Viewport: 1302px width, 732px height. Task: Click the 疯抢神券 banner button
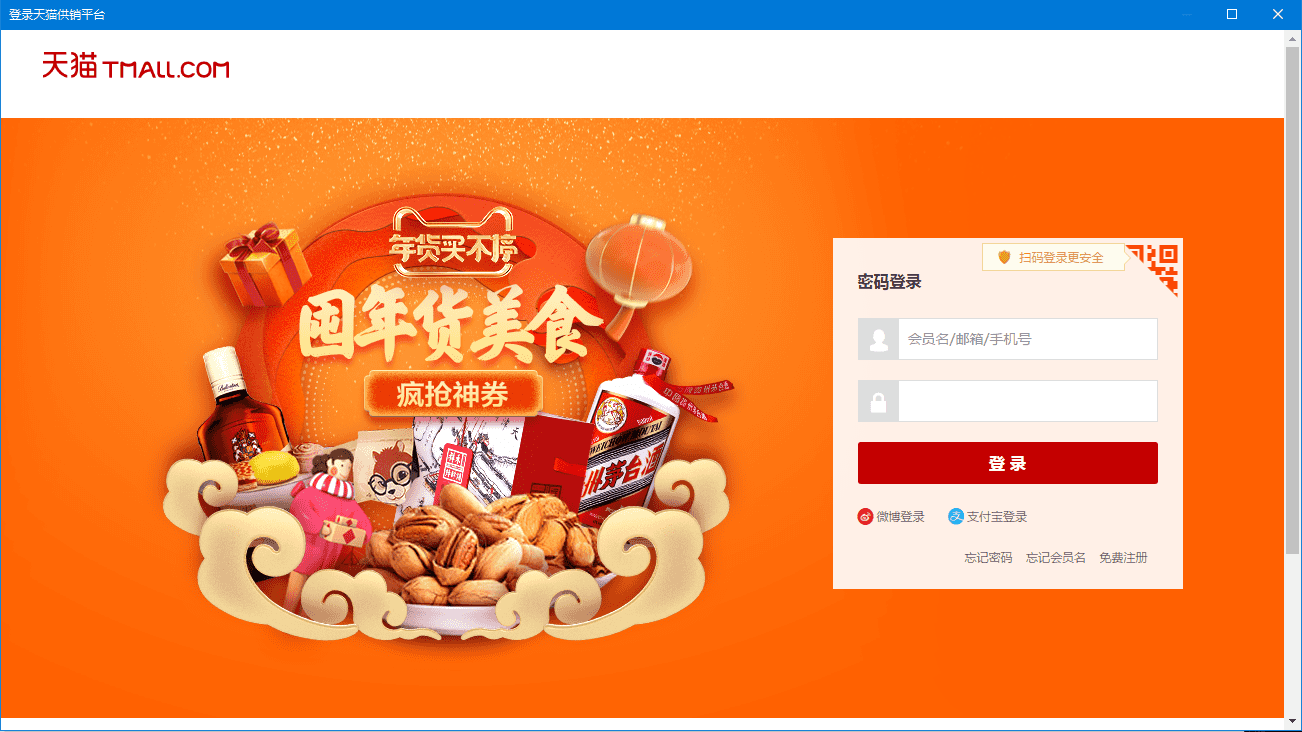click(453, 394)
